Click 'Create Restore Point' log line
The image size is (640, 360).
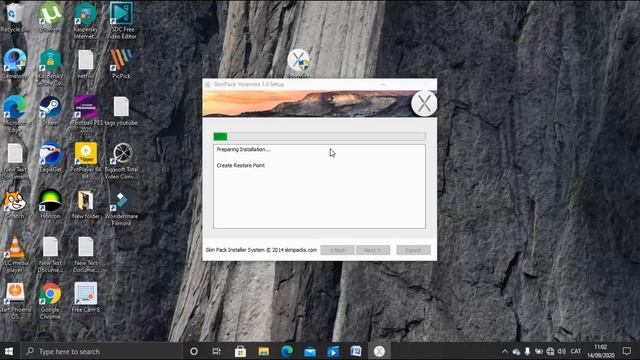click(x=240, y=165)
